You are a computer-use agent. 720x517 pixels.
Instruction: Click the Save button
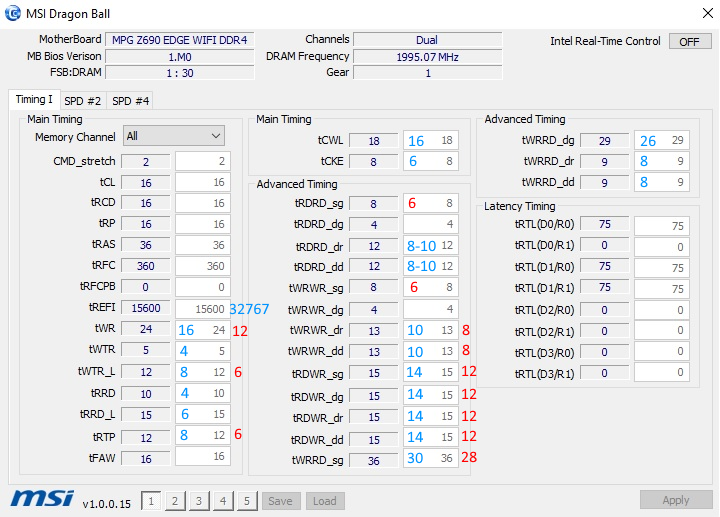pos(281,501)
